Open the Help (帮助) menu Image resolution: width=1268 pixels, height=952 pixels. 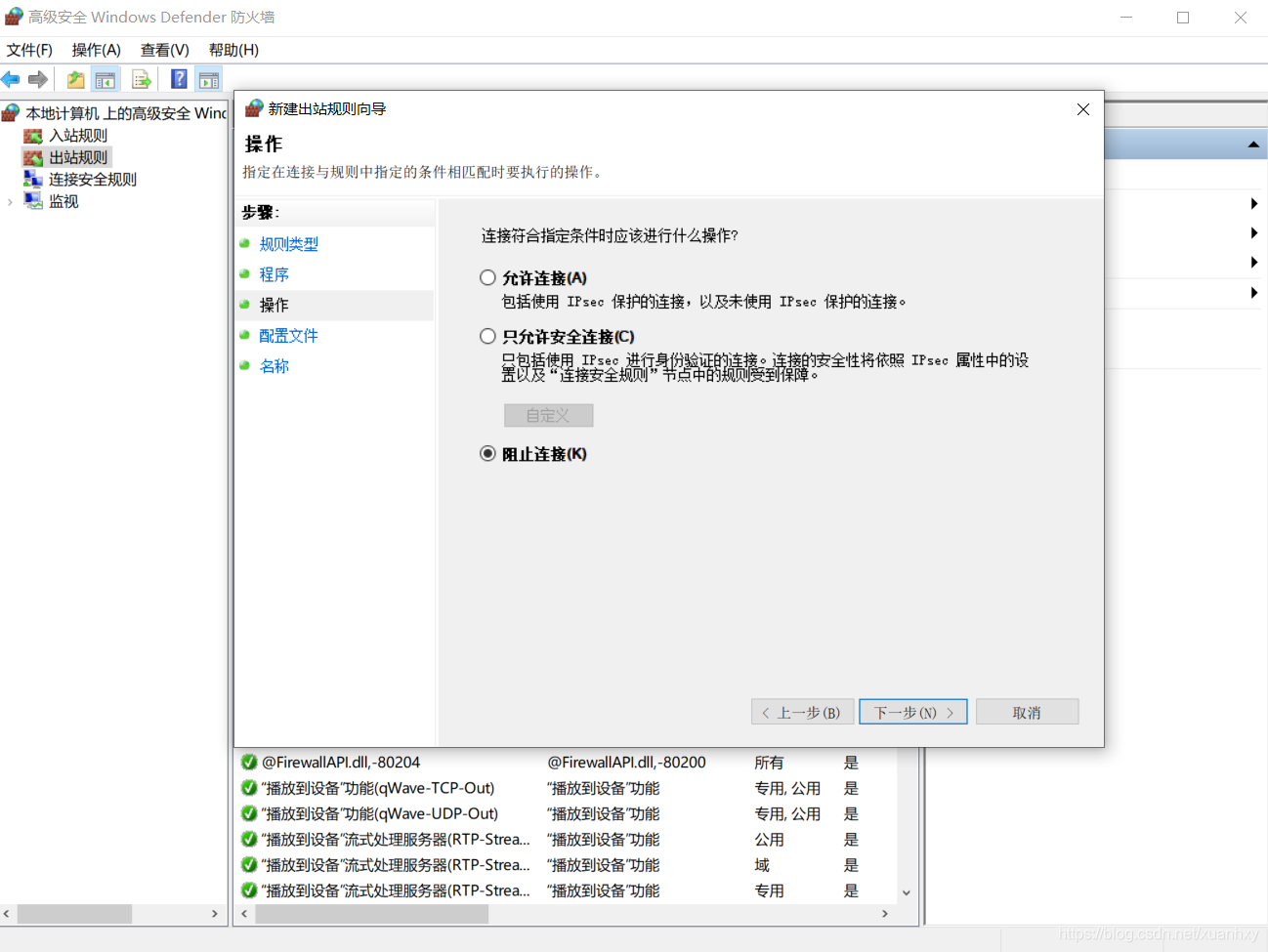[233, 50]
